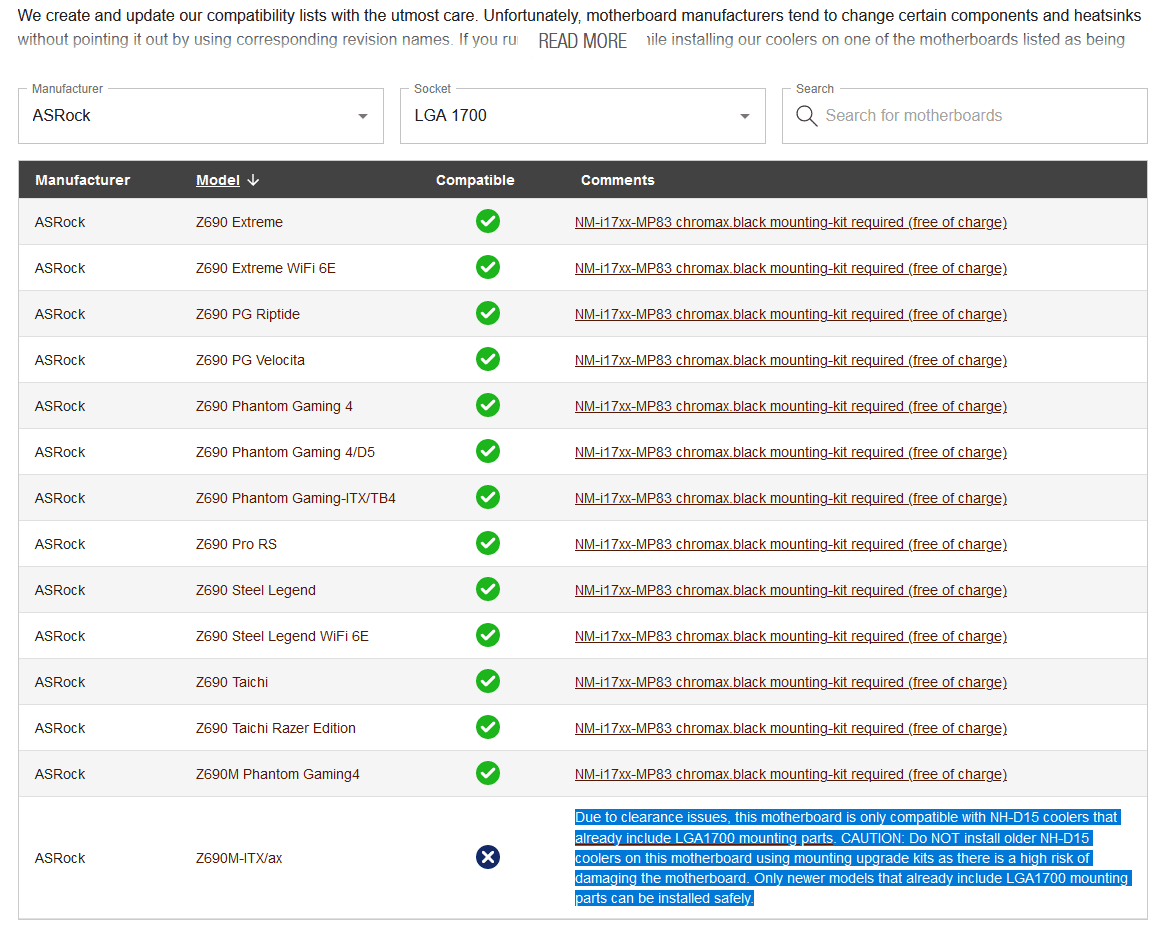Click model name Z690 Phantom Gaming 4
Viewport: 1156px width, 933px height.
[274, 406]
